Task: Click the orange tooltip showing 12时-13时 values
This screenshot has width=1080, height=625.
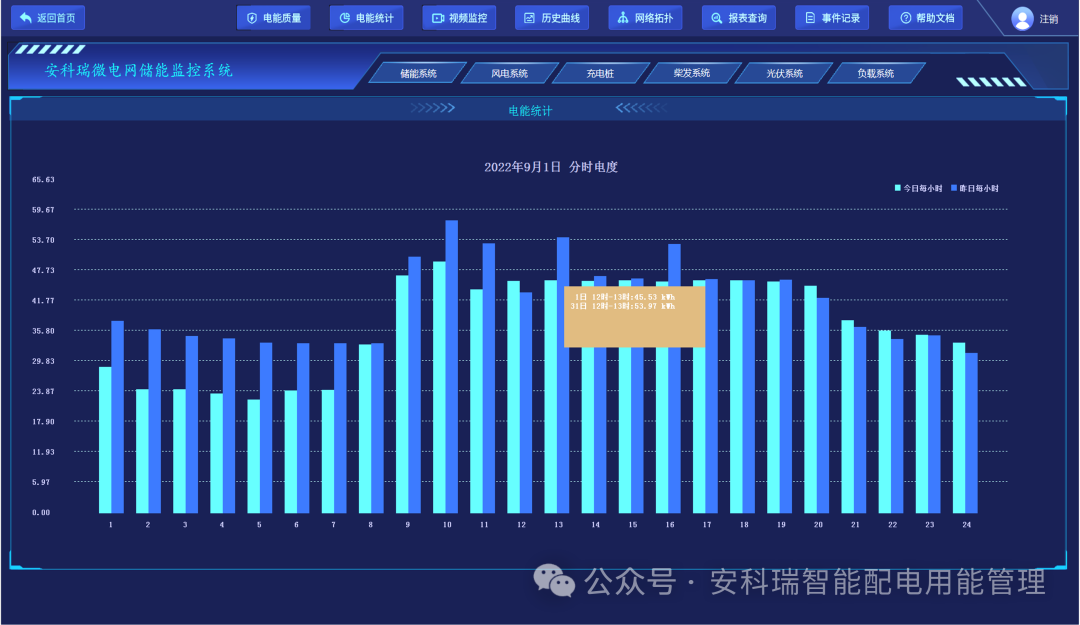Action: pos(634,316)
